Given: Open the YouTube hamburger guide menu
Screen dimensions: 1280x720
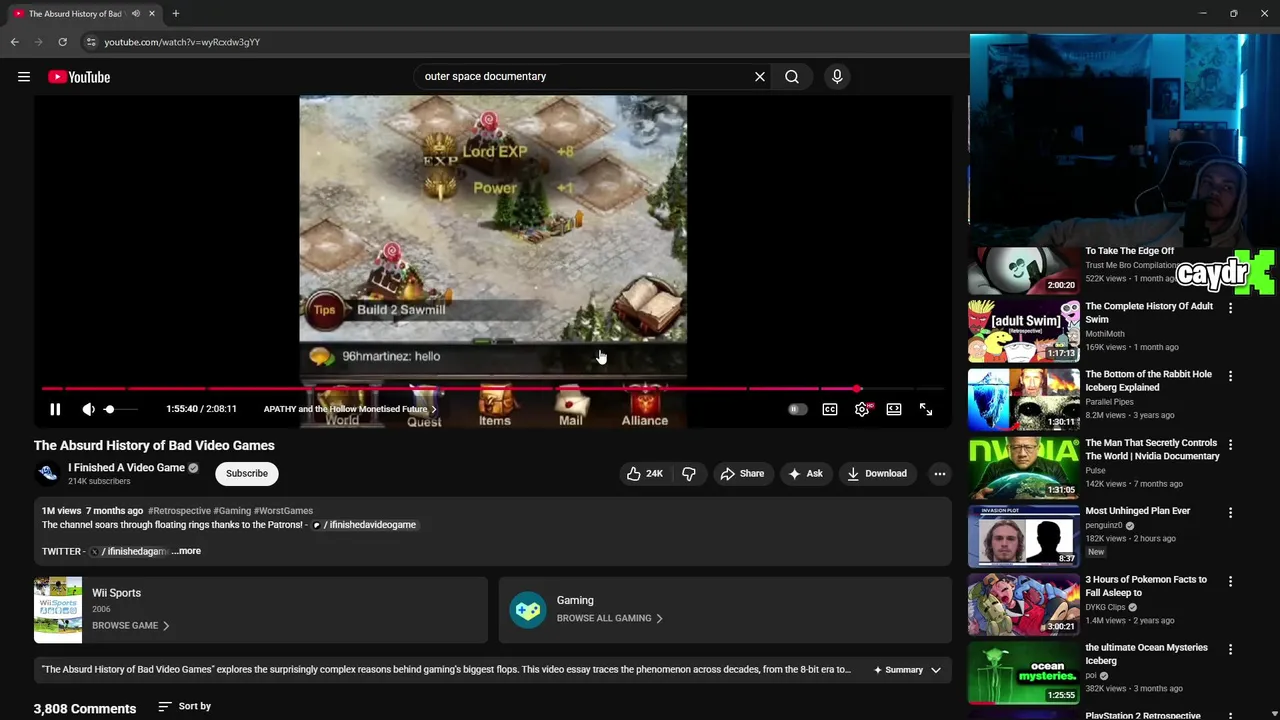Looking at the screenshot, I should (x=24, y=77).
